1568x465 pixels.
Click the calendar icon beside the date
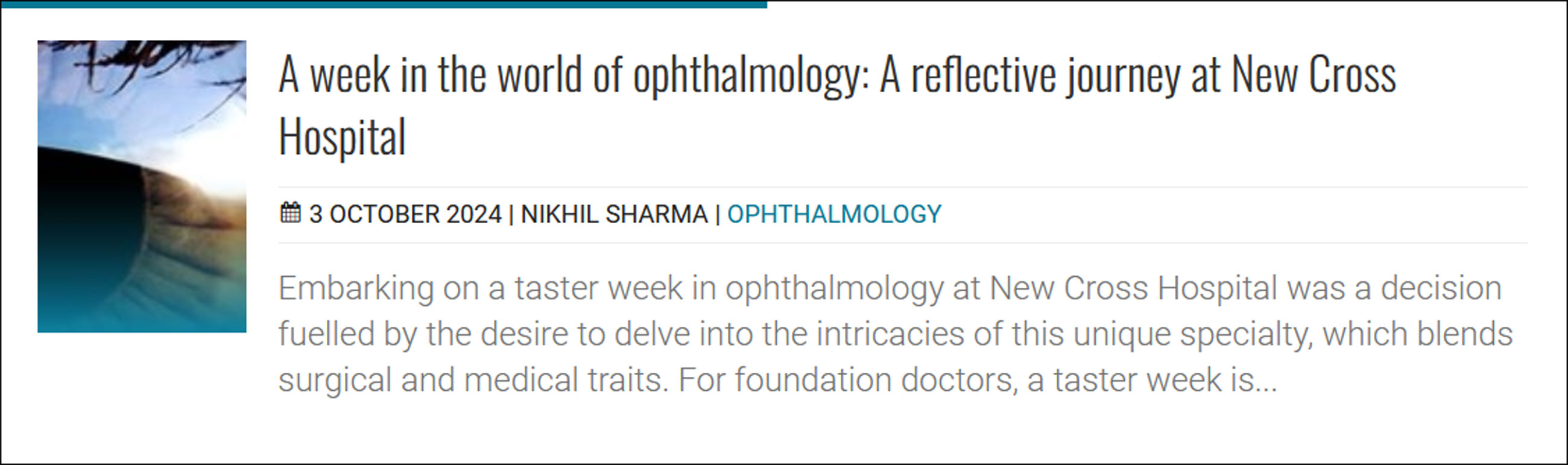(290, 213)
